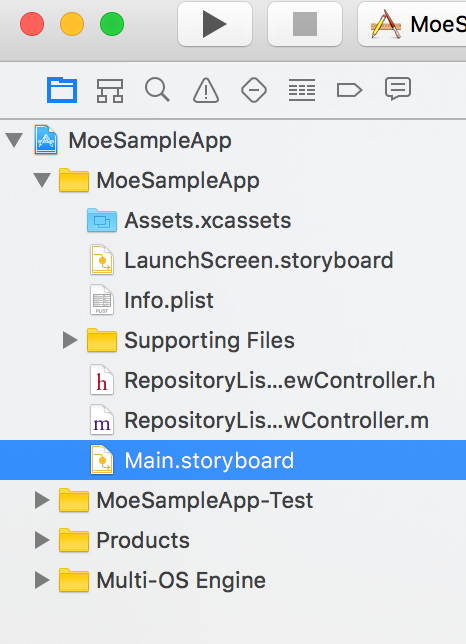466x644 pixels.
Task: Open the Project navigator folder icon
Action: [62, 90]
